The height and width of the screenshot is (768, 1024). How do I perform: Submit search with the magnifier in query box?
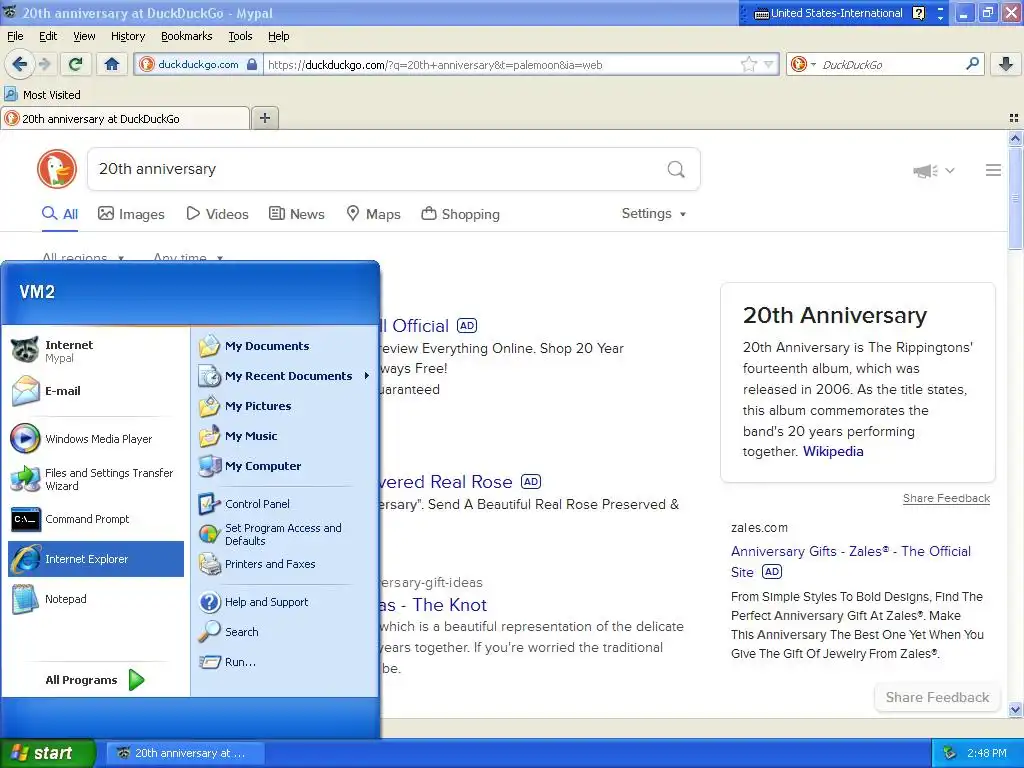tap(676, 170)
